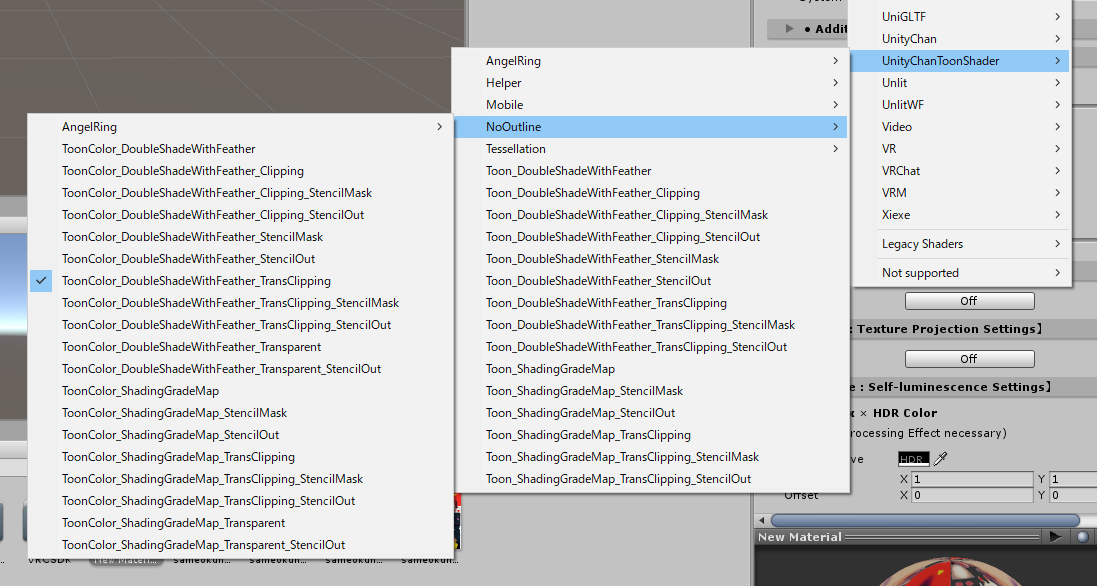This screenshot has height=586, width=1097.
Task: Toggle the Off button below Texture Projection Settings
Action: [970, 359]
